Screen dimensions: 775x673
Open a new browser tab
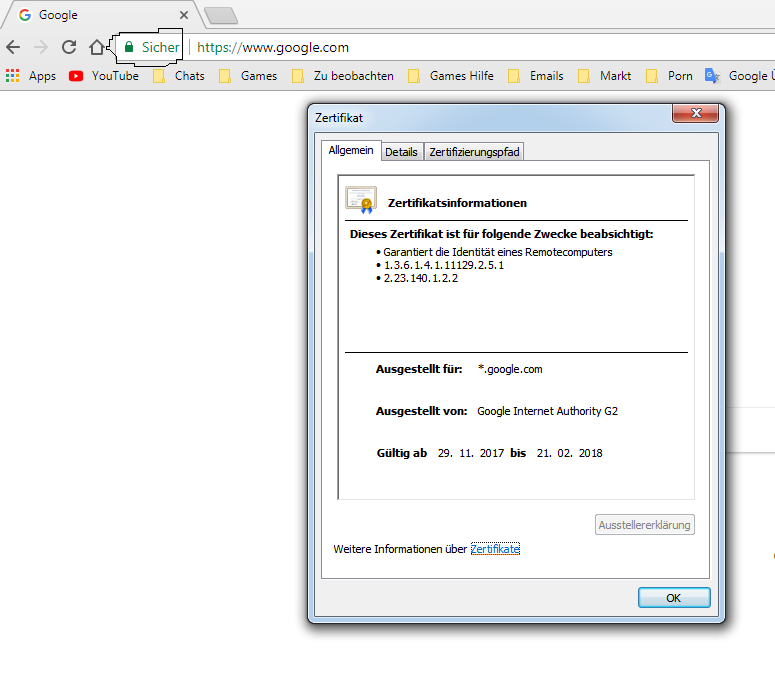(x=221, y=15)
